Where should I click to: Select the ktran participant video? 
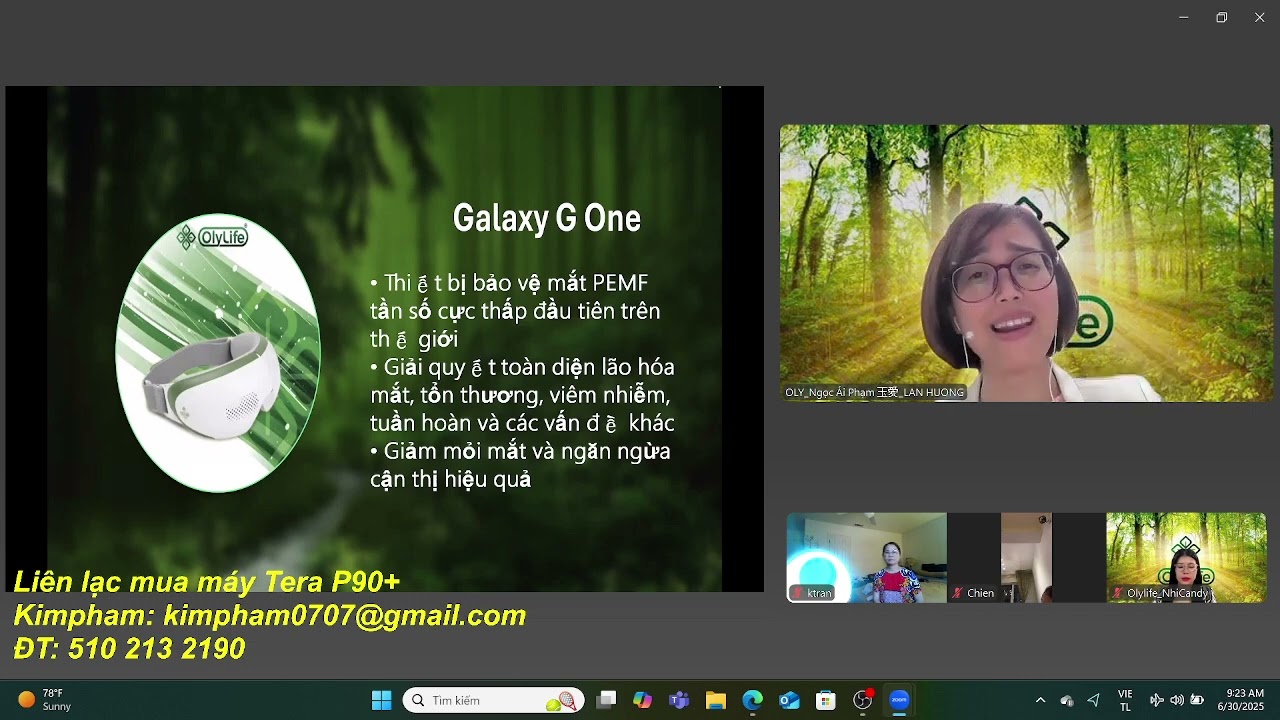tap(866, 558)
